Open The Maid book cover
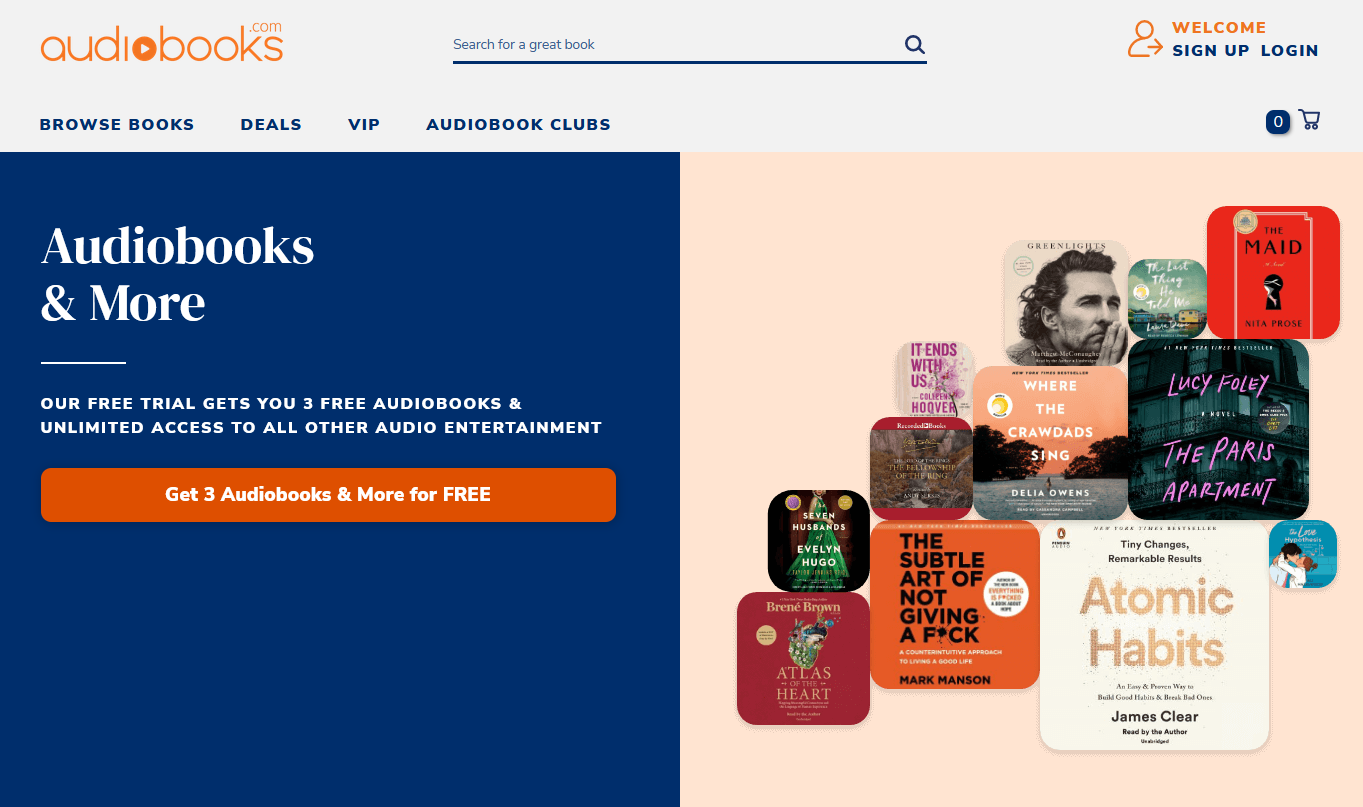1363x807 pixels. pyautogui.click(x=1273, y=272)
